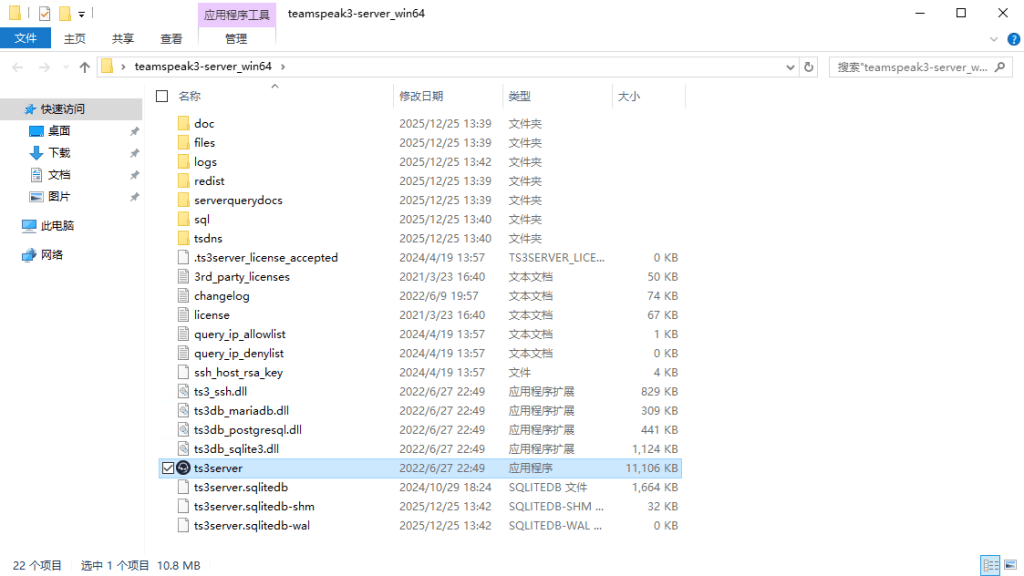Click the 名称 column sort arrow
Screen dimensions: 1024x576
[273, 88]
